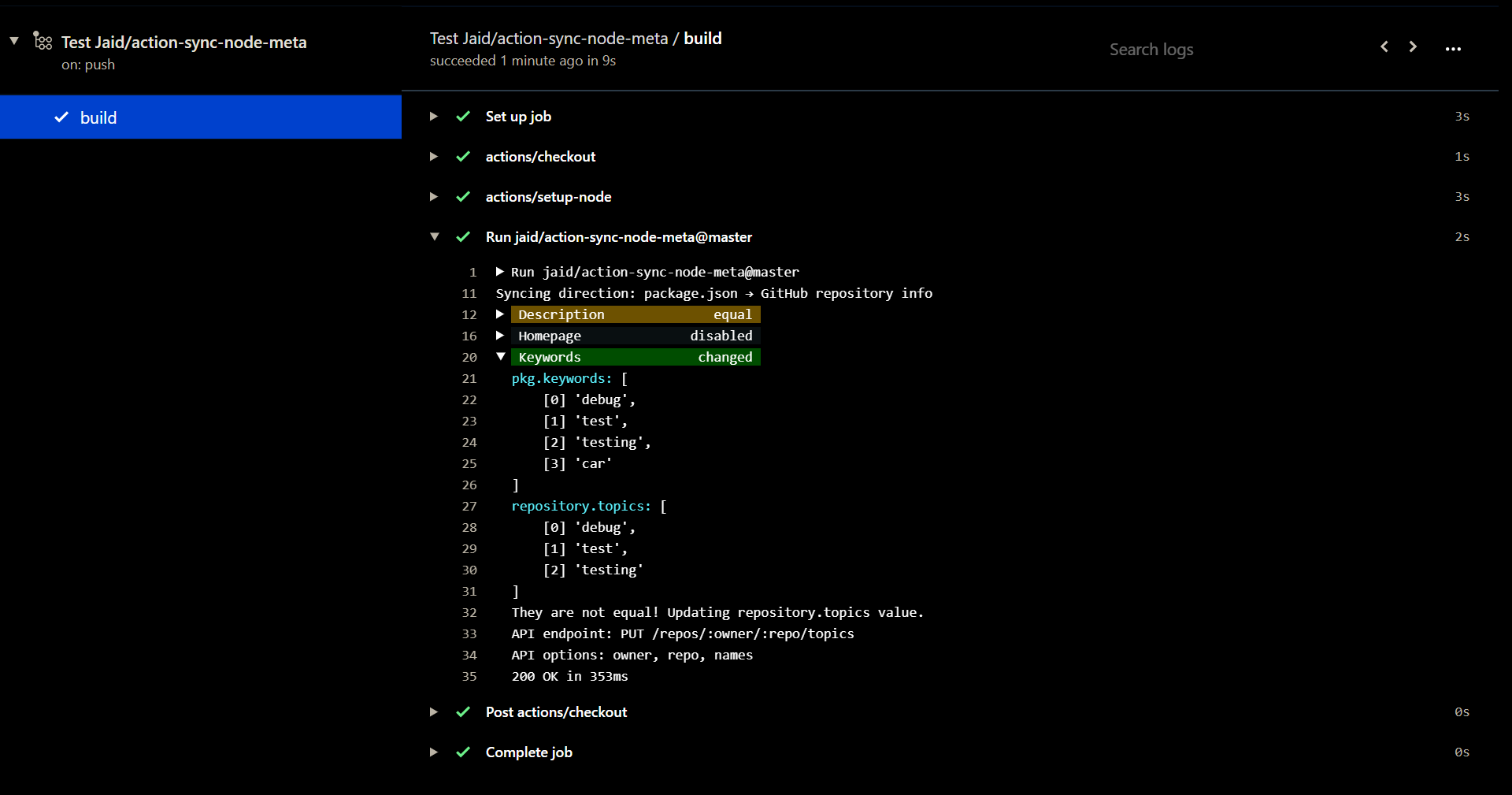This screenshot has height=795, width=1512.
Task: Expand the Homepage disabled log group
Action: click(x=500, y=336)
